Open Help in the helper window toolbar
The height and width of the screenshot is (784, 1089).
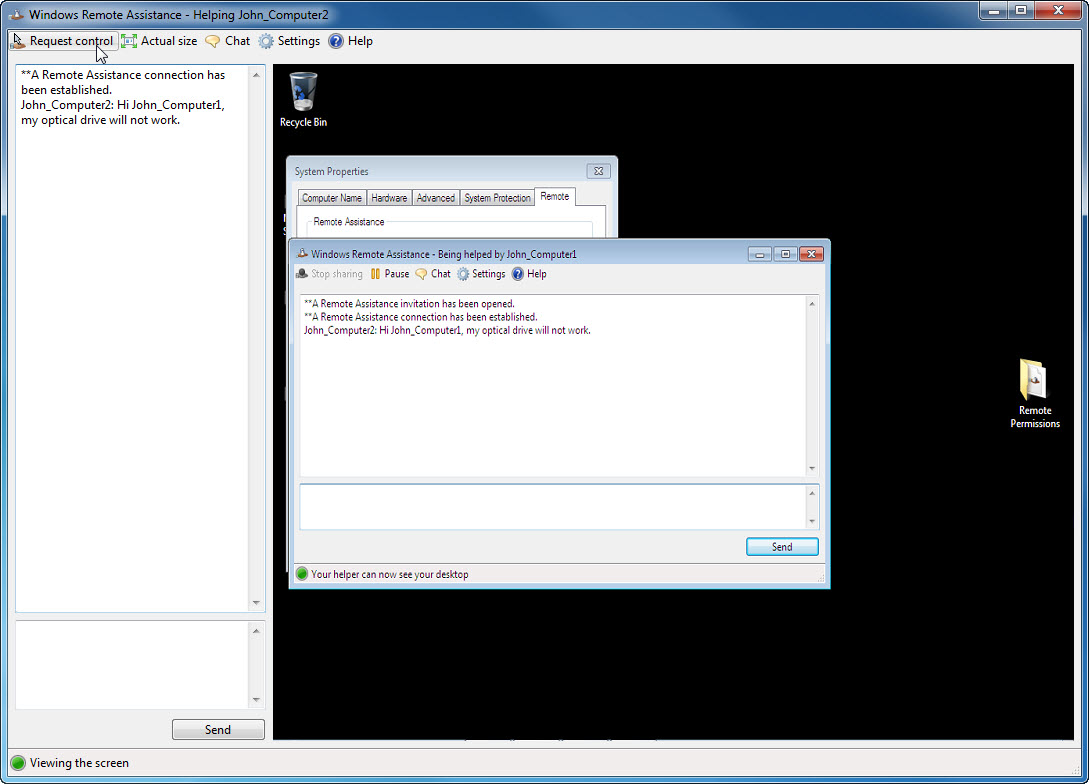[350, 41]
